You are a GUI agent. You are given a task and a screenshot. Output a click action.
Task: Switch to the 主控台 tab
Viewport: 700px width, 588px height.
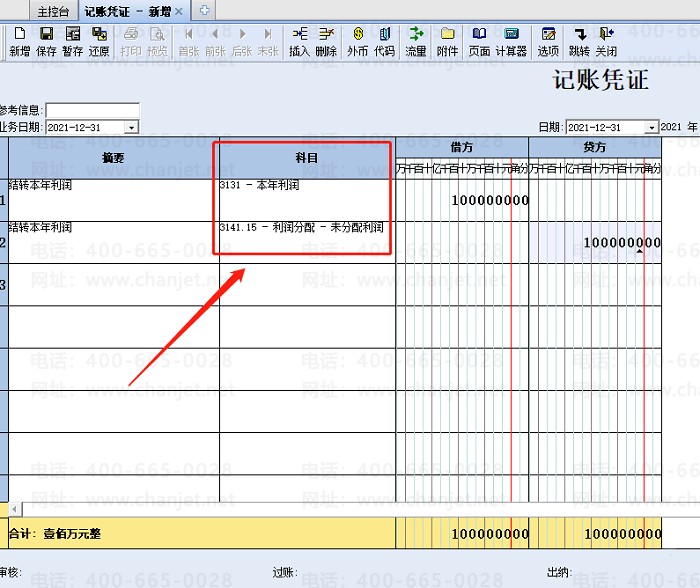[54, 11]
